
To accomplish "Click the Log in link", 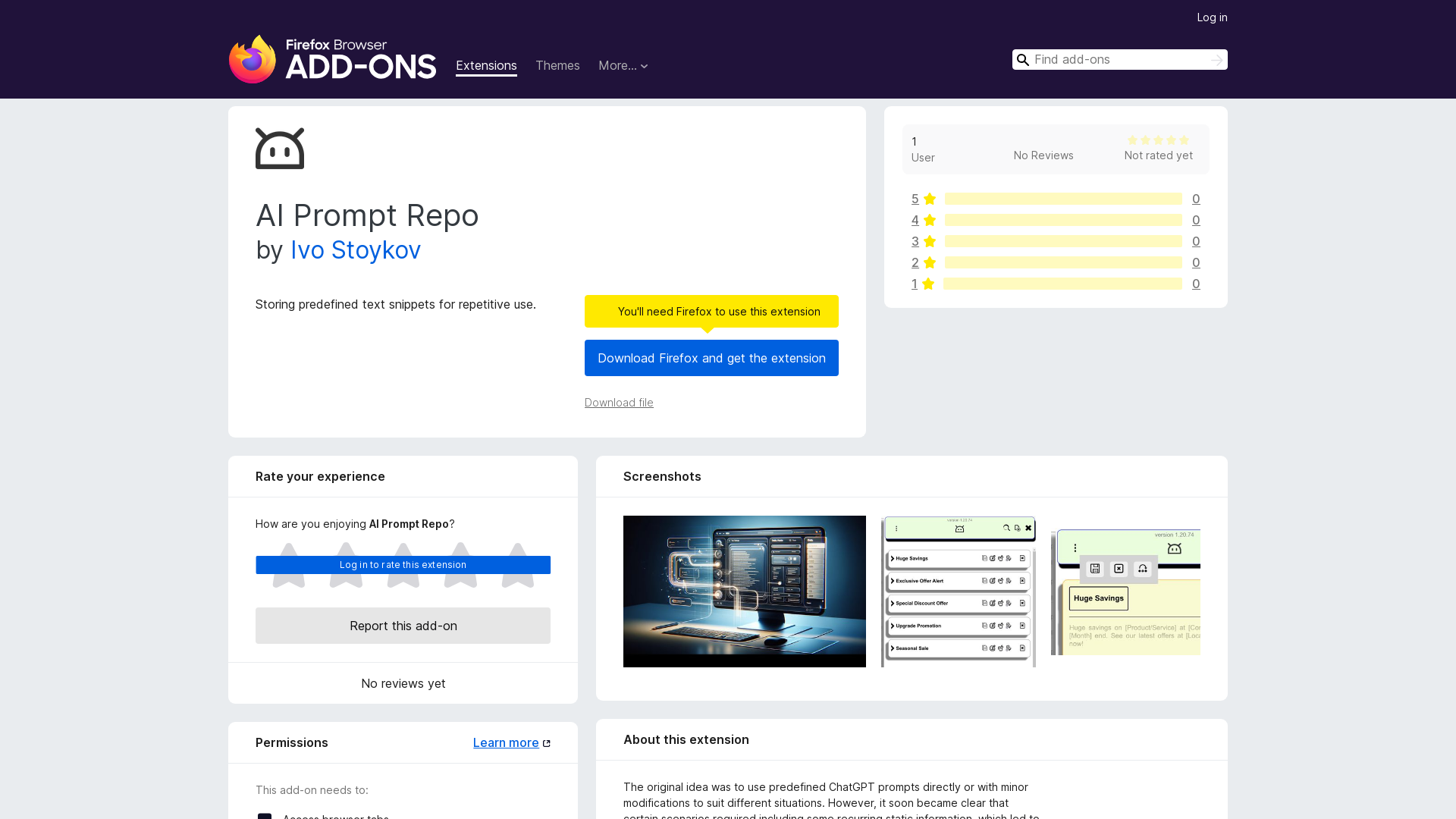I will point(1212,17).
